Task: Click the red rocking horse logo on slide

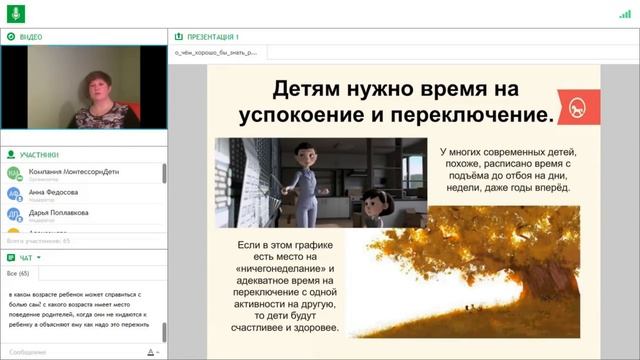Action: [x=579, y=107]
